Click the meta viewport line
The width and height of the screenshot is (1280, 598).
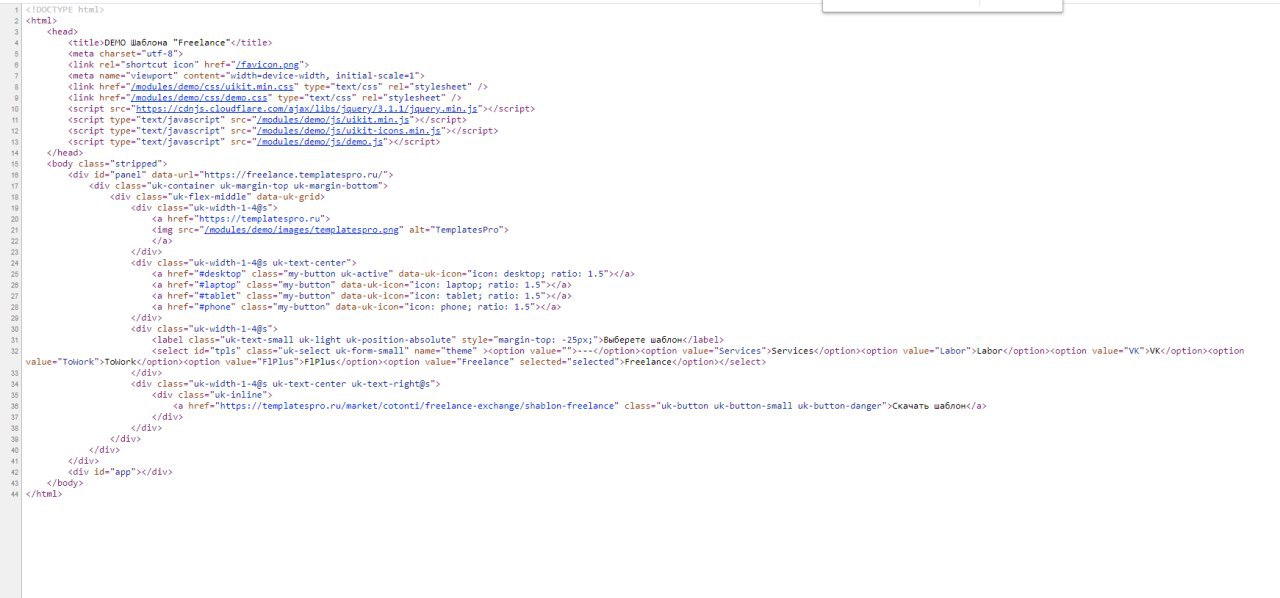(x=247, y=75)
